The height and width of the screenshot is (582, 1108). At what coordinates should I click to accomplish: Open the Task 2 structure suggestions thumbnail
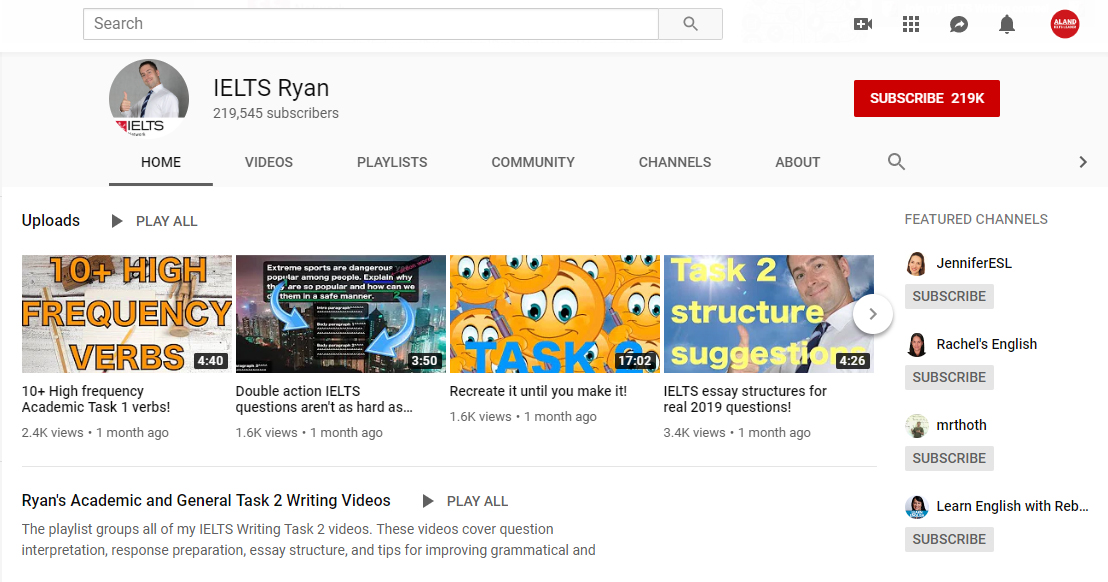pyautogui.click(x=769, y=314)
